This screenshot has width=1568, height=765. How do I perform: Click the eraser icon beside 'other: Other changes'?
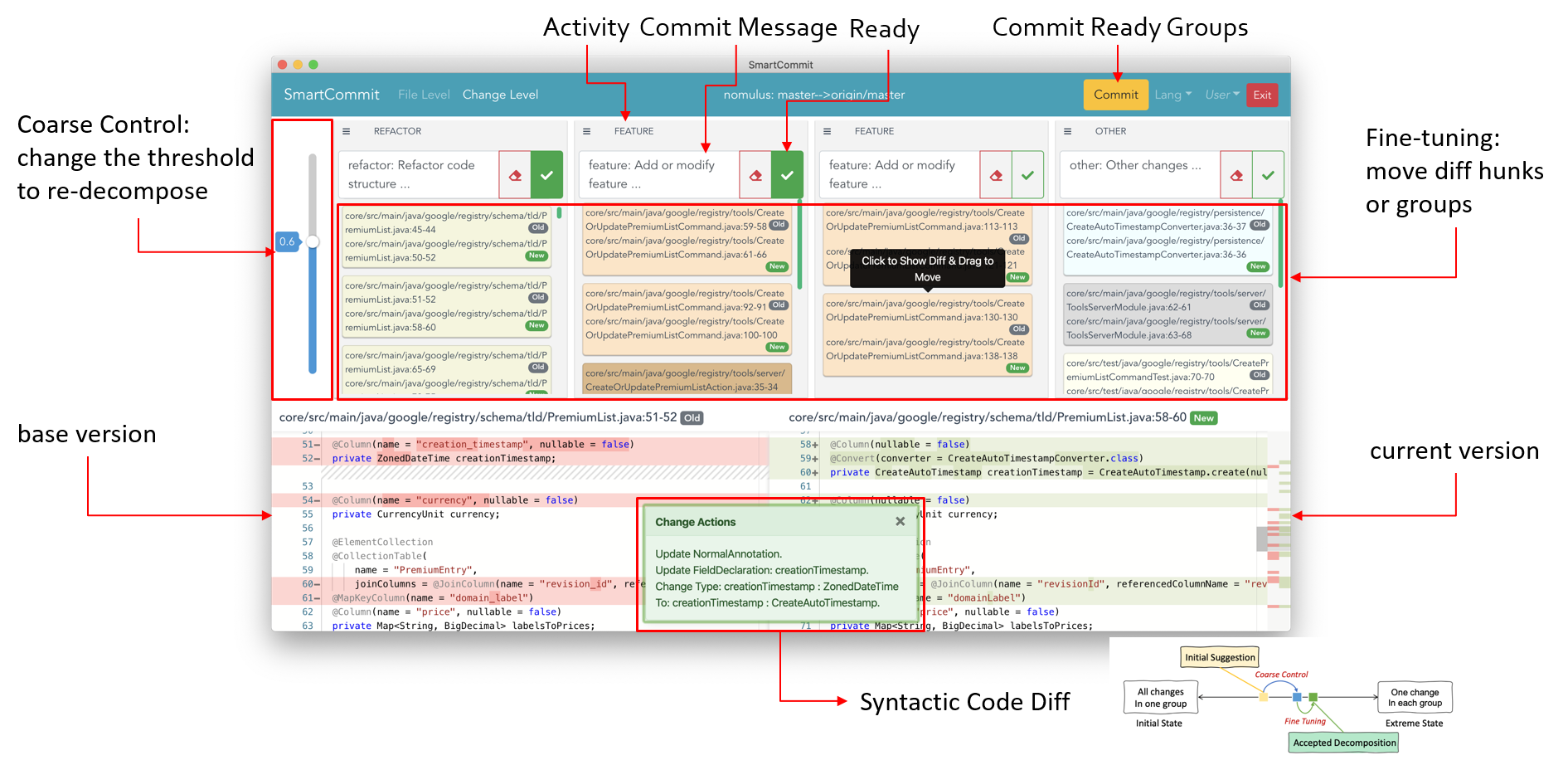[1236, 175]
